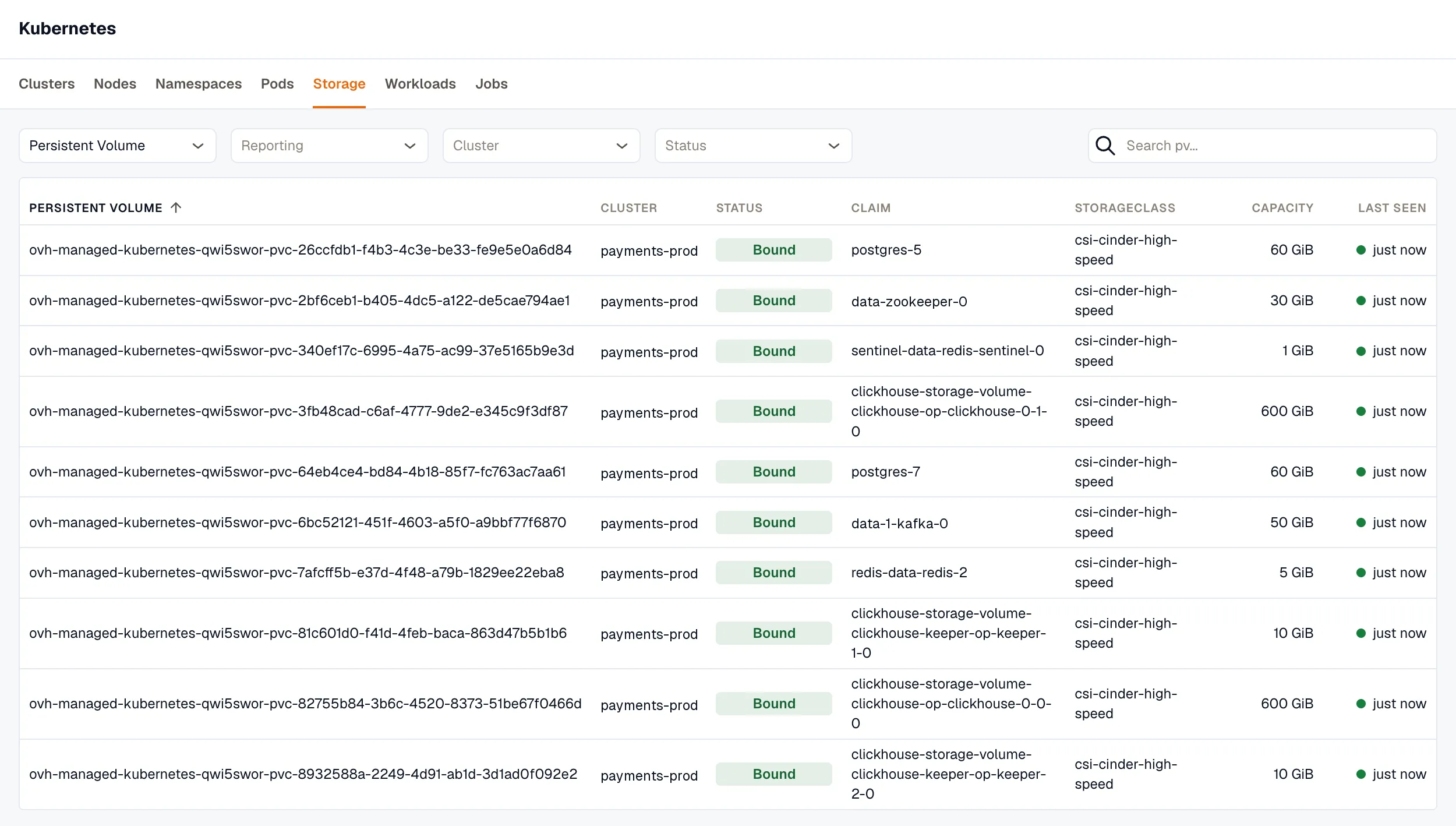Open the Nodes tab

[115, 84]
